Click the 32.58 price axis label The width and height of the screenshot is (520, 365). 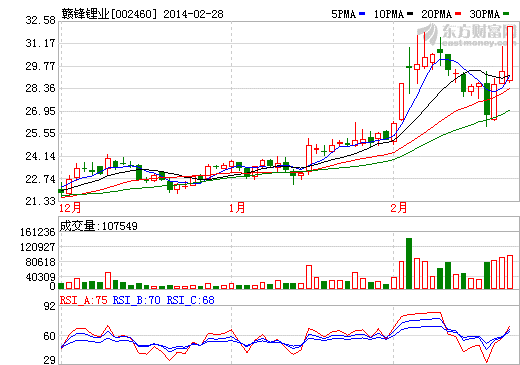click(40, 20)
